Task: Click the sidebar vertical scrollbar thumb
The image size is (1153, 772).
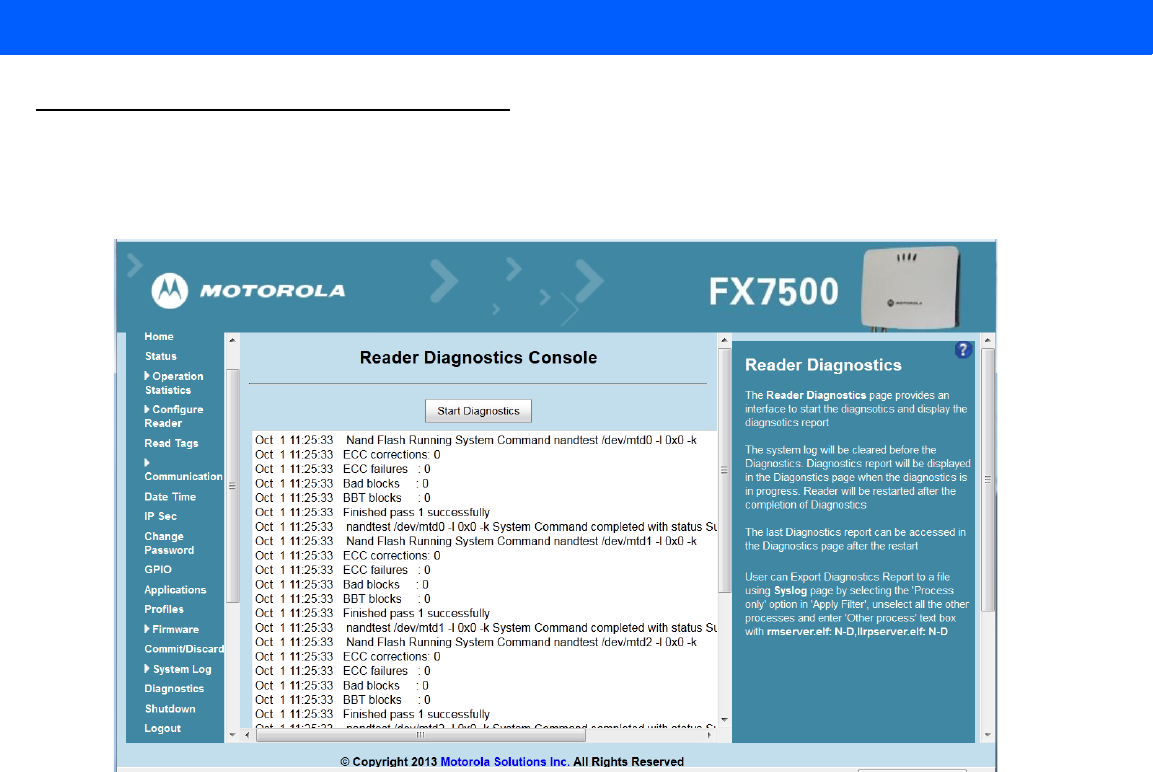Action: pyautogui.click(x=232, y=486)
